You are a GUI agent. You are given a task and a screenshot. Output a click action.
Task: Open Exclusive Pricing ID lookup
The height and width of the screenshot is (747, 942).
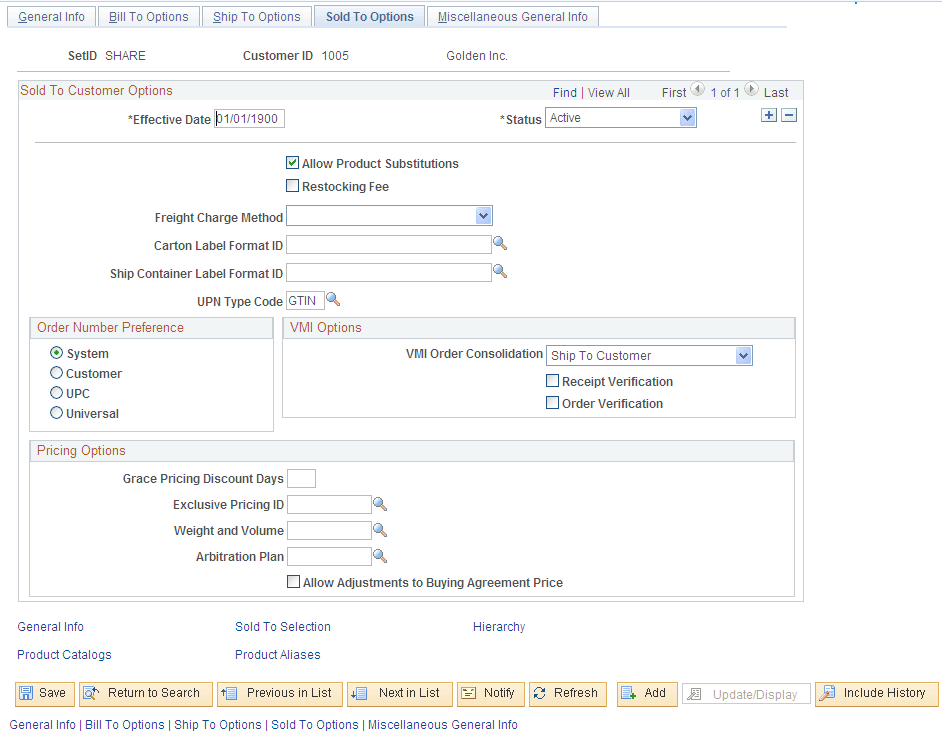coord(380,504)
